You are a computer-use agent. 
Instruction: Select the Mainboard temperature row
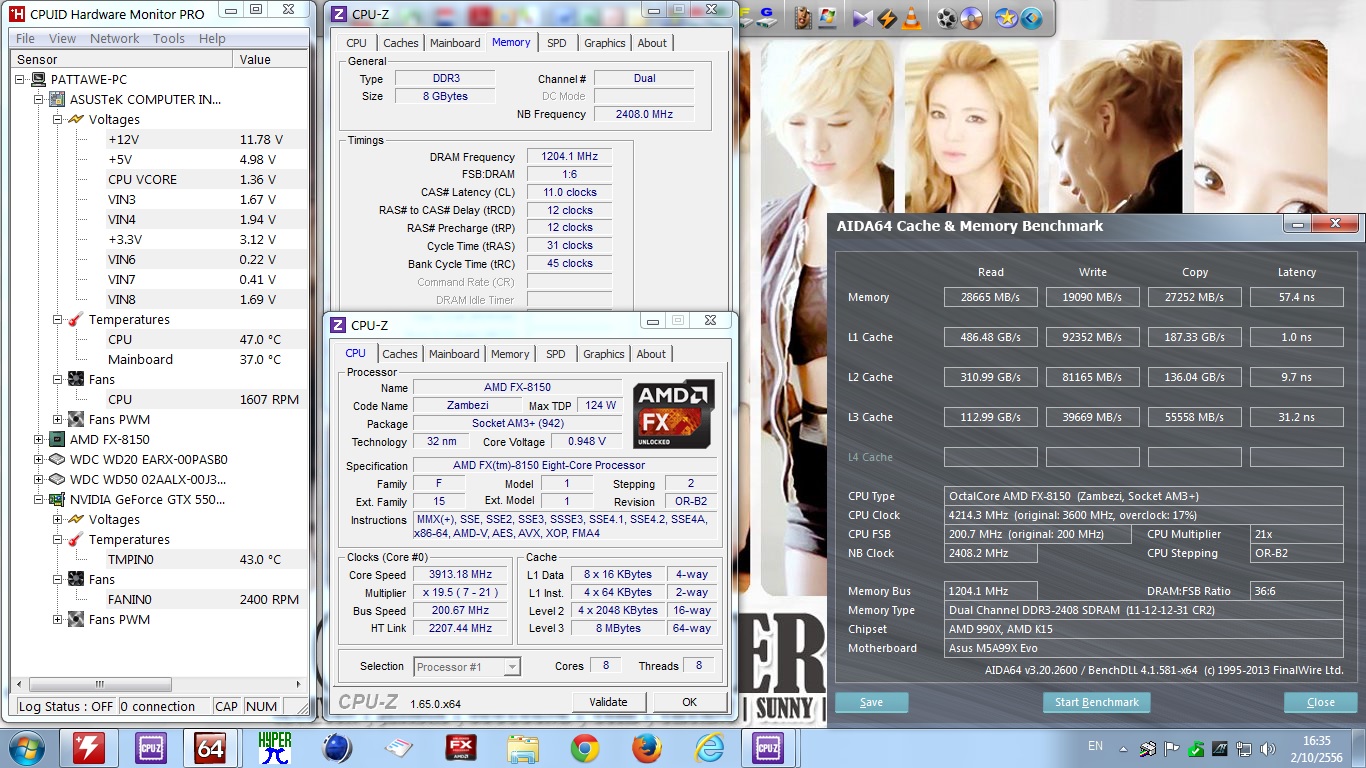point(207,359)
